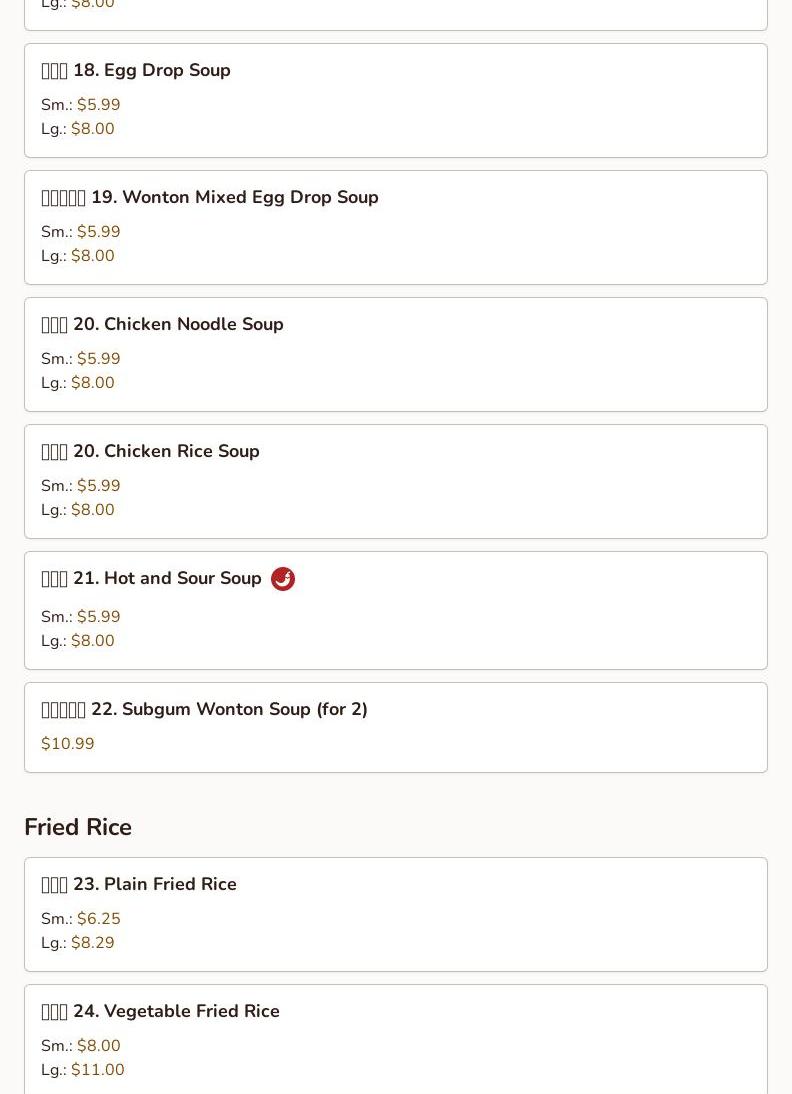Click Plain Fried Rice small price $6.25
Viewport: 792px width, 1094px height.
[98, 919]
